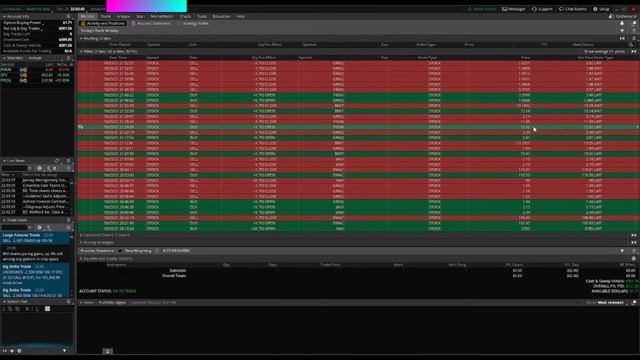The height and width of the screenshot is (360, 640).
Task: Open Account Info gadget menu icon
Action: pyautogui.click(x=68, y=16)
